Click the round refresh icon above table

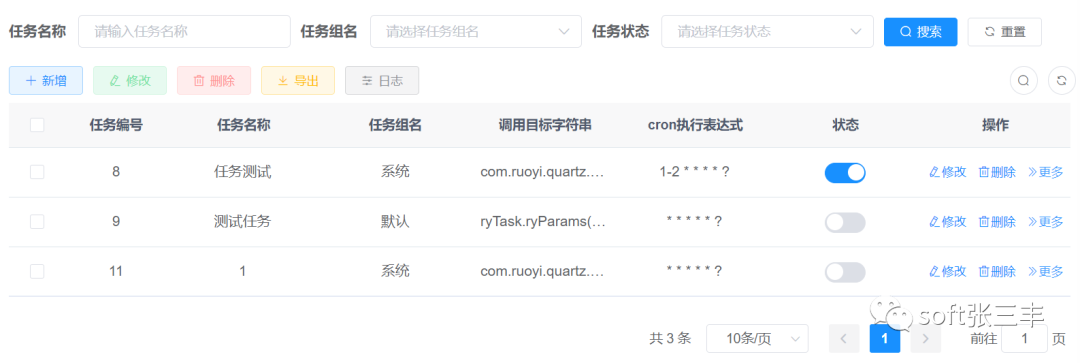pyautogui.click(x=1061, y=81)
